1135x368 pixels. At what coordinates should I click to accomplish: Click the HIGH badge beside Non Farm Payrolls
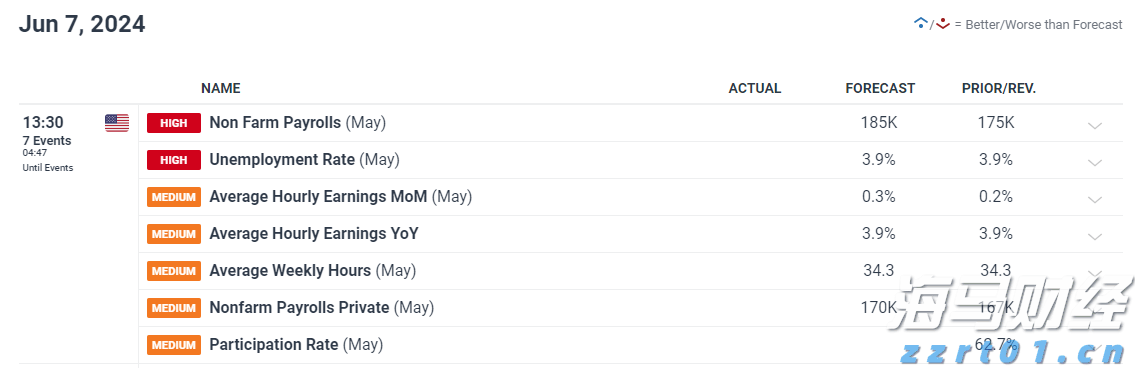point(174,123)
